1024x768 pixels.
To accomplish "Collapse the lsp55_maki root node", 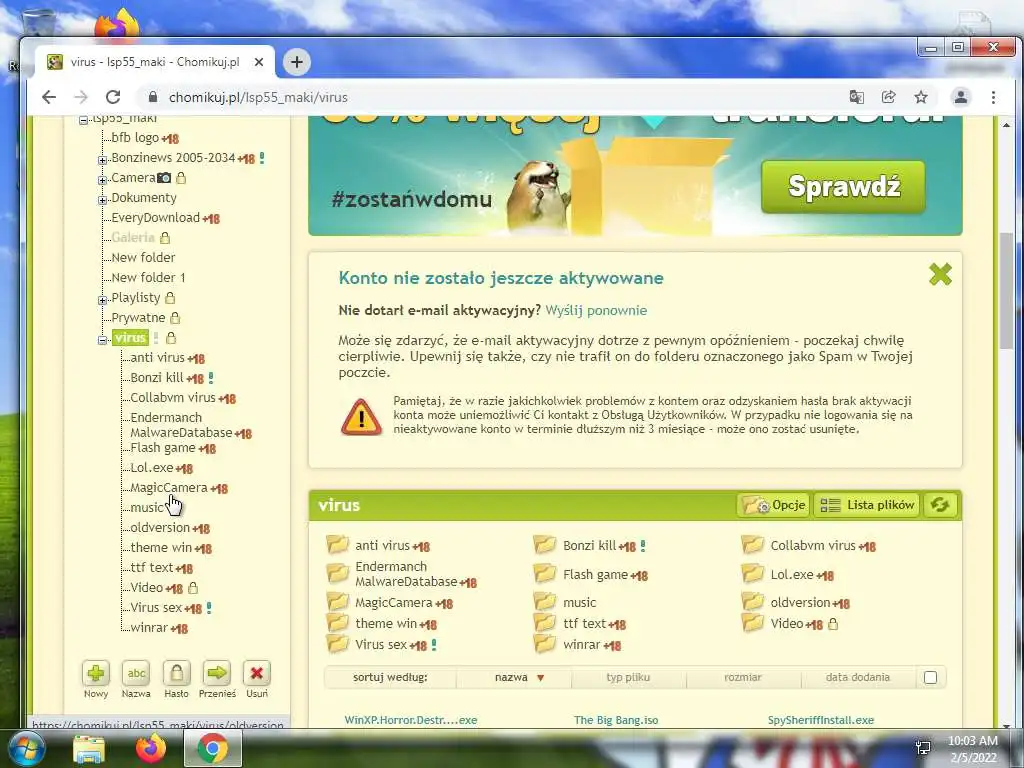I will (x=84, y=120).
